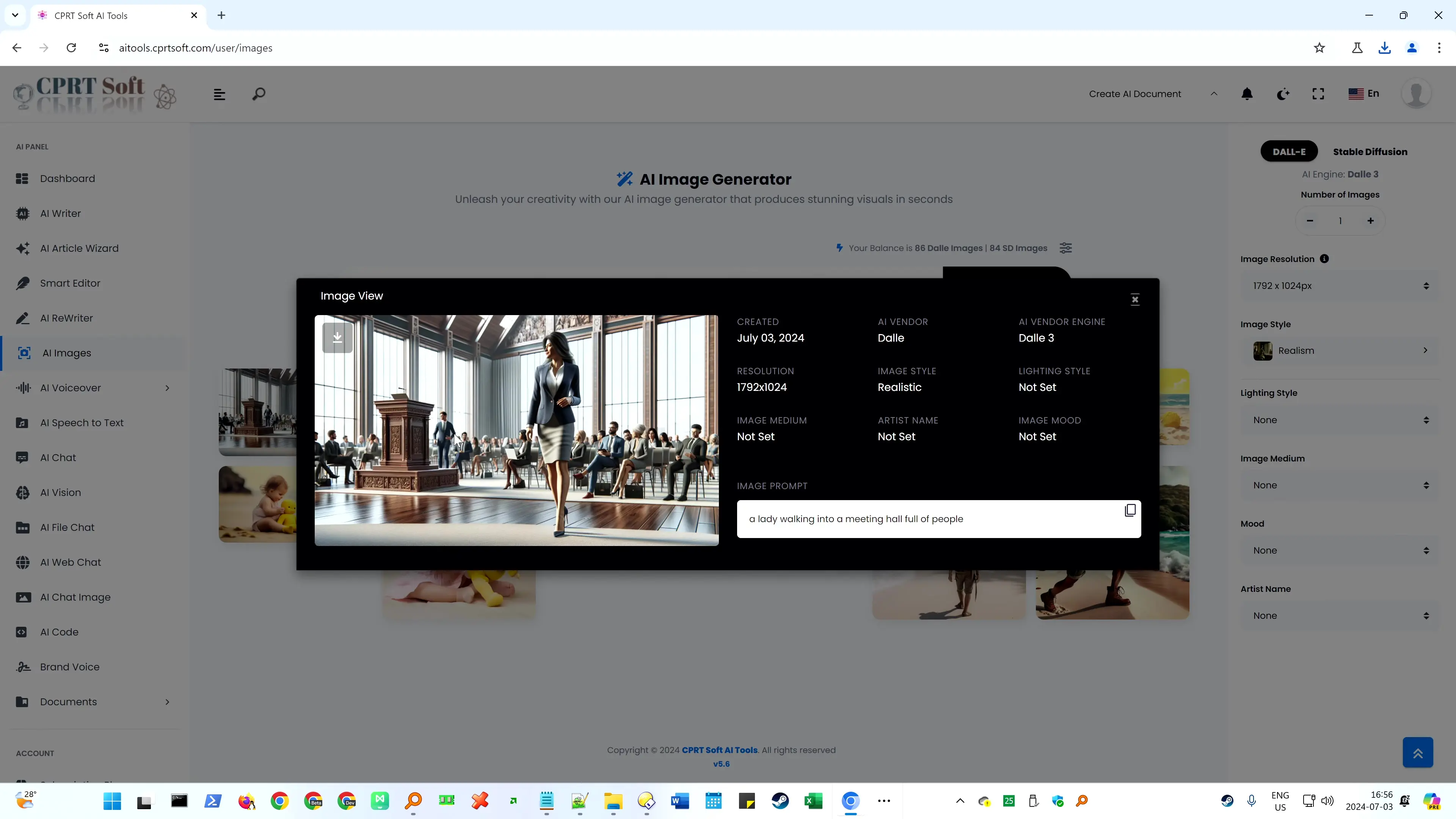This screenshot has width=1456, height=819.
Task: Click the dark mode moon icon
Action: pos(1283,93)
